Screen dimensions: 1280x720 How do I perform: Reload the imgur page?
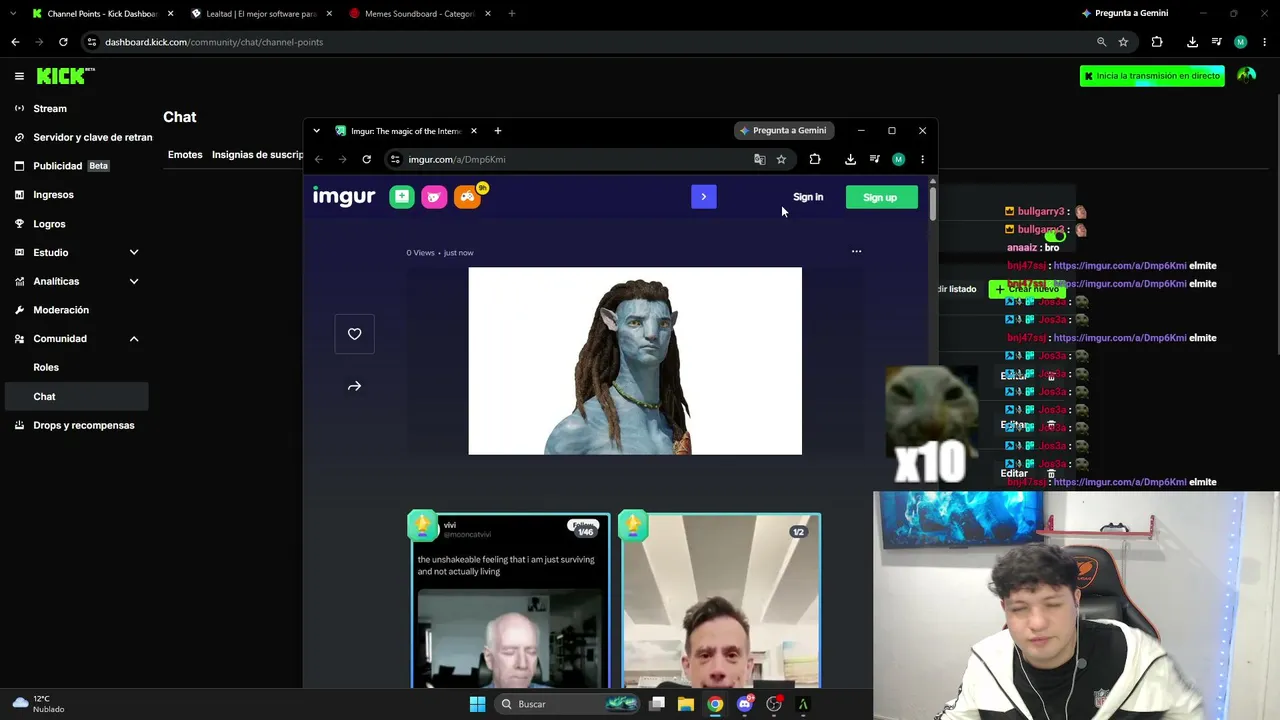click(x=367, y=160)
